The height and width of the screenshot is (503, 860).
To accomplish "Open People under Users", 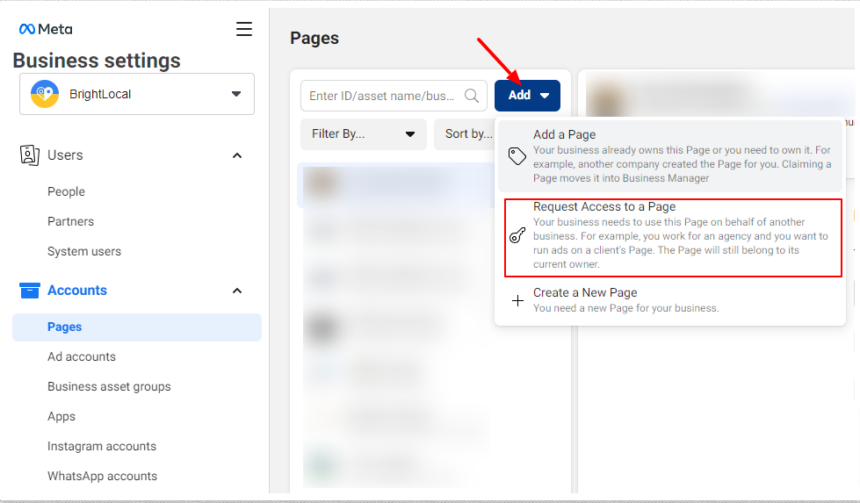I will pos(66,192).
